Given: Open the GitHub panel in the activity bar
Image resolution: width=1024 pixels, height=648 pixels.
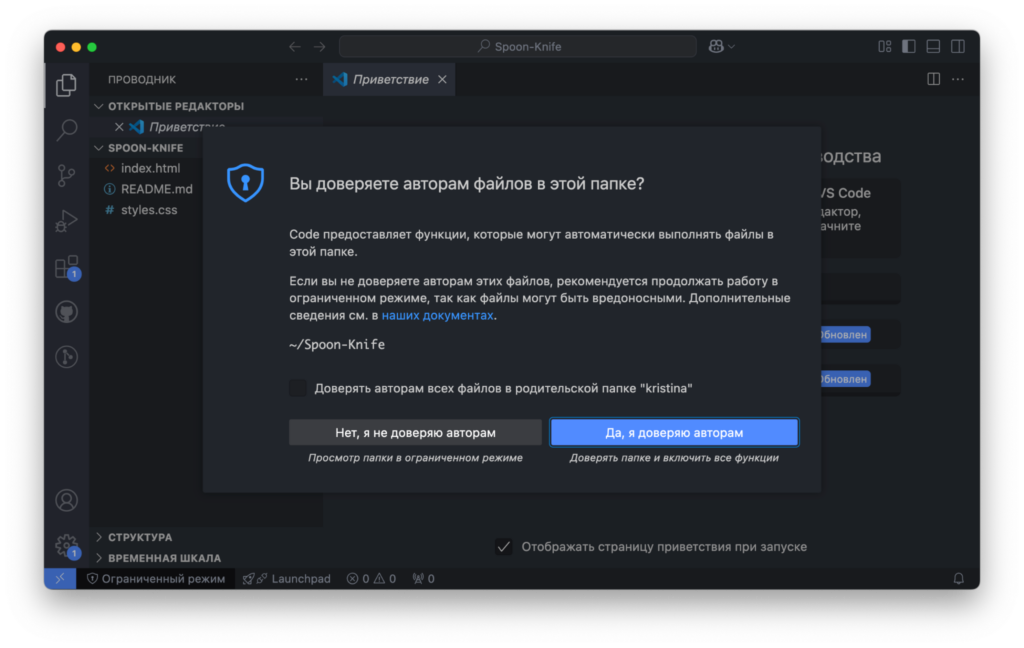Looking at the screenshot, I should 66,311.
